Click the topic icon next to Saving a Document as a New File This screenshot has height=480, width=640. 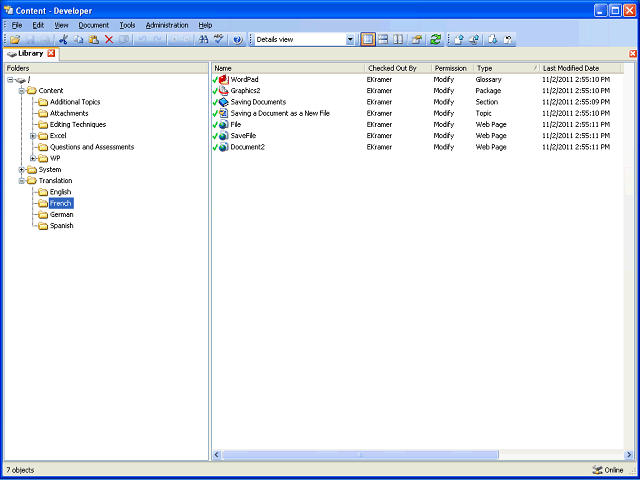click(x=223, y=113)
